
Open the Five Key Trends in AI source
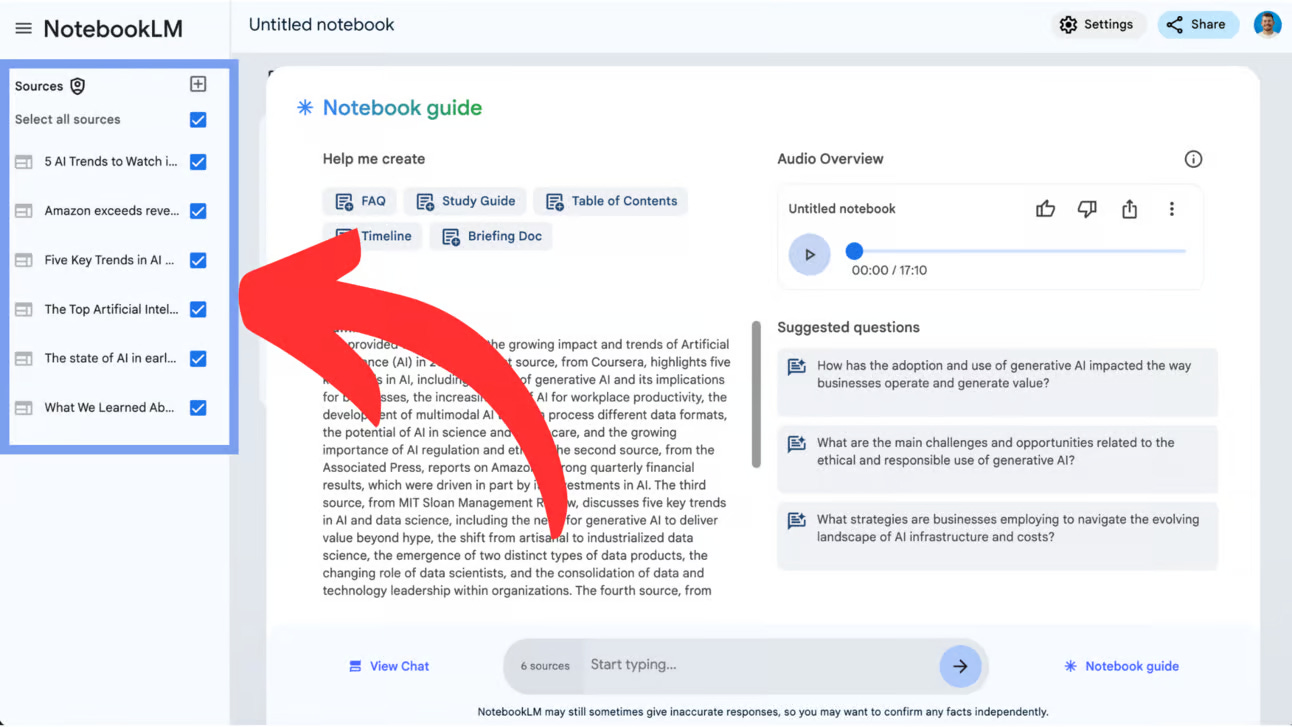coord(110,260)
